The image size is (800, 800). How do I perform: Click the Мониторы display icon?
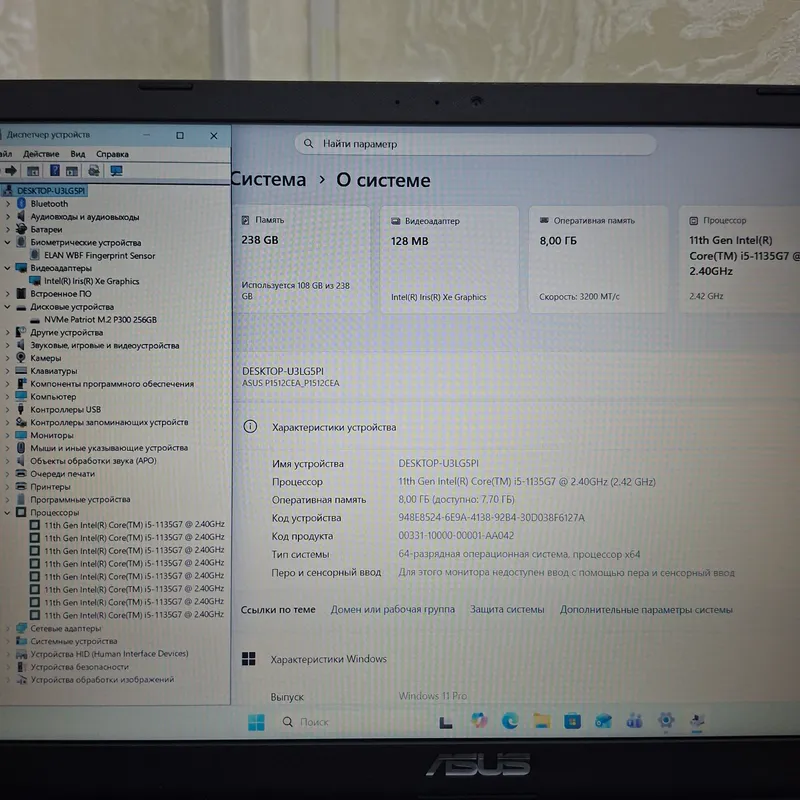point(21,435)
